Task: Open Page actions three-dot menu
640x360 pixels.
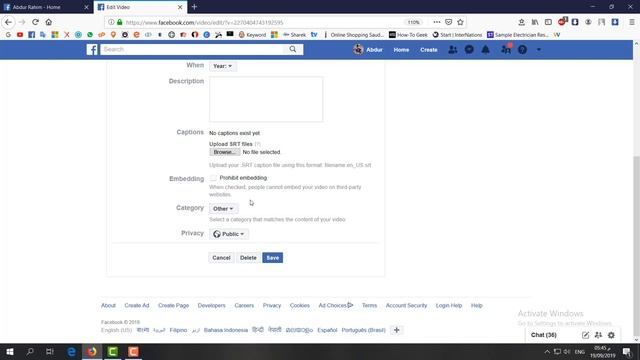Action: point(437,22)
